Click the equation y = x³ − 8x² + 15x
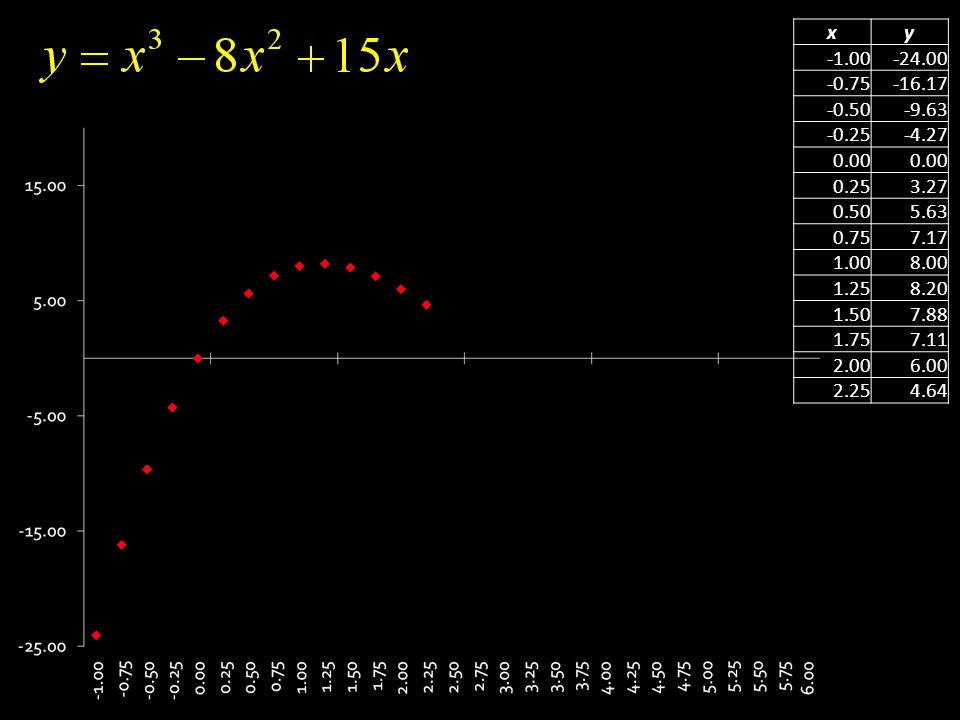The height and width of the screenshot is (720, 960). point(225,56)
